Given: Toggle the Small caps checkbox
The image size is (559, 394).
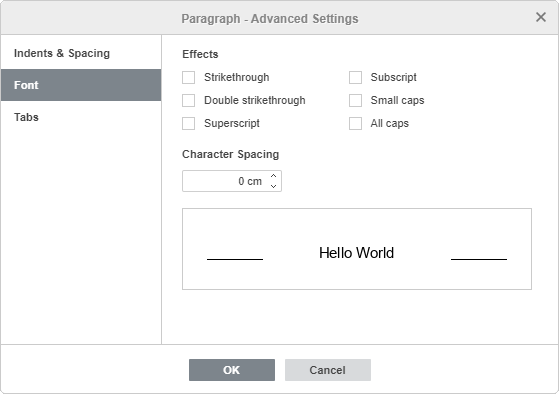Looking at the screenshot, I should [355, 101].
